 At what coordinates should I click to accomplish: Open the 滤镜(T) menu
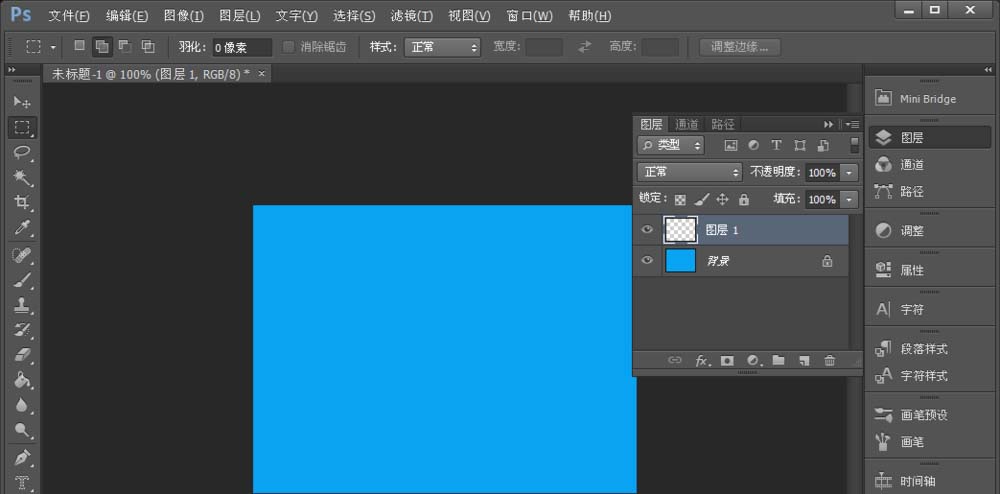pyautogui.click(x=412, y=16)
